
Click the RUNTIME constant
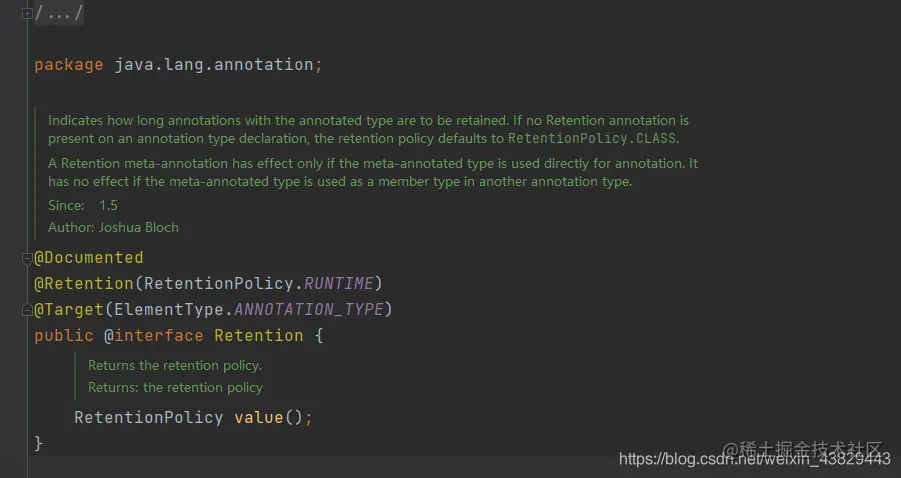click(338, 283)
